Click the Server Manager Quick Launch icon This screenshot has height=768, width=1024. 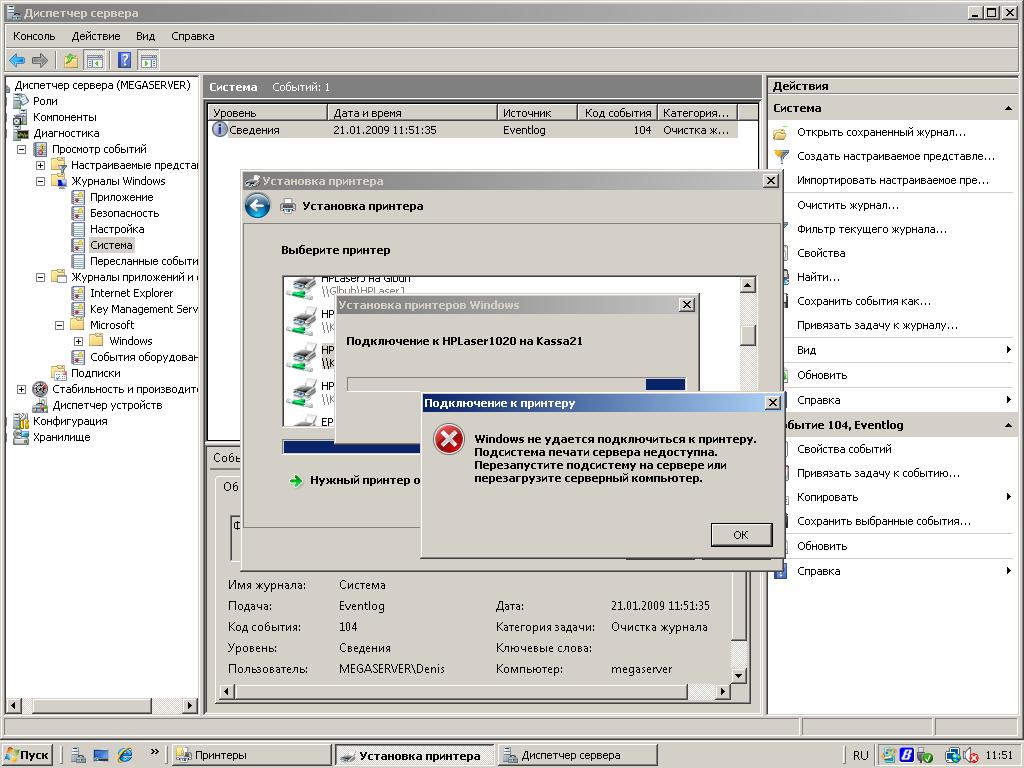tap(78, 755)
